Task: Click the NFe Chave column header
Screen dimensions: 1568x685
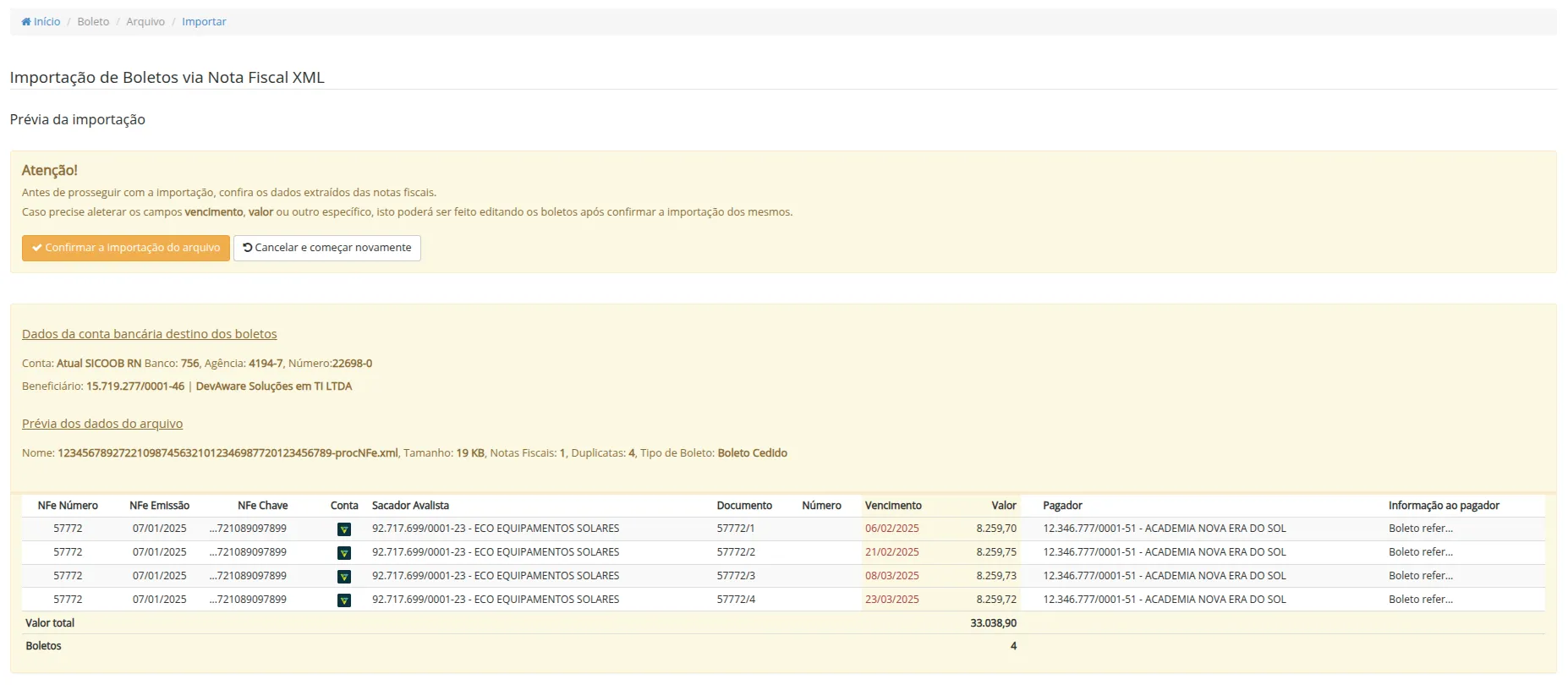Action: tap(262, 506)
